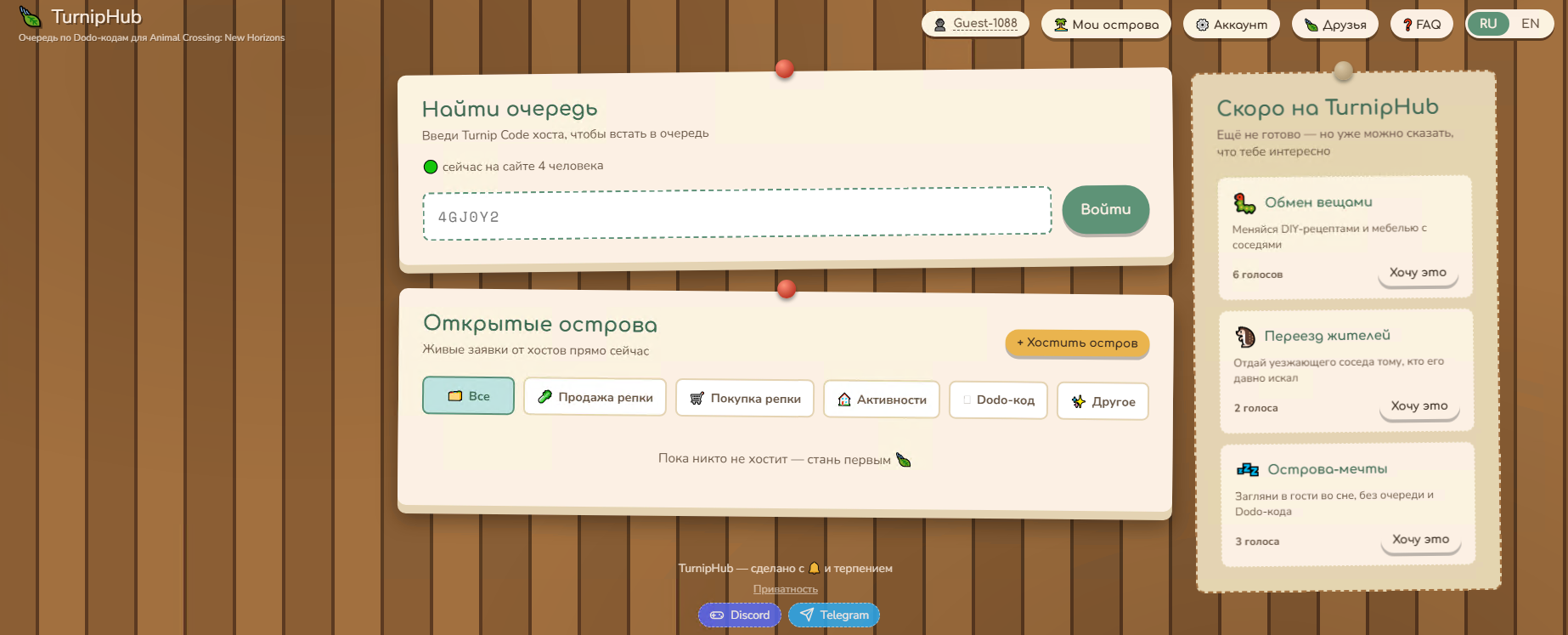Click the '3 голоса' vote count
The image size is (1568, 635).
(x=1257, y=541)
